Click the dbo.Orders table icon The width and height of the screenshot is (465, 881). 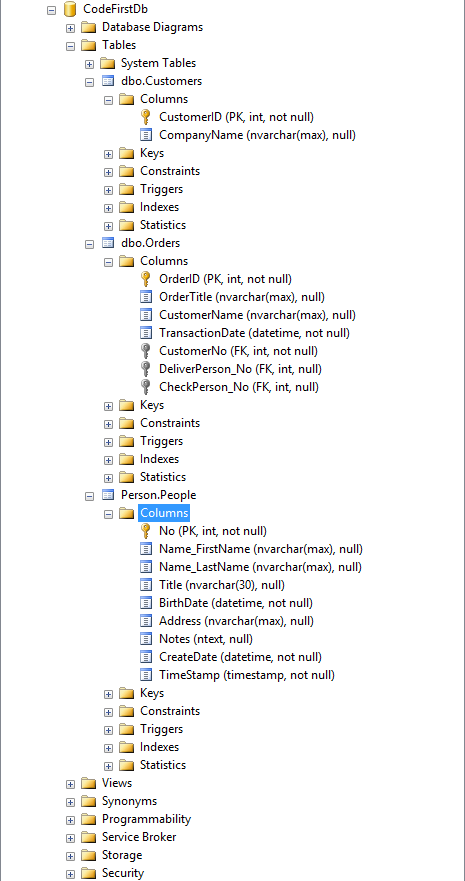click(108, 243)
